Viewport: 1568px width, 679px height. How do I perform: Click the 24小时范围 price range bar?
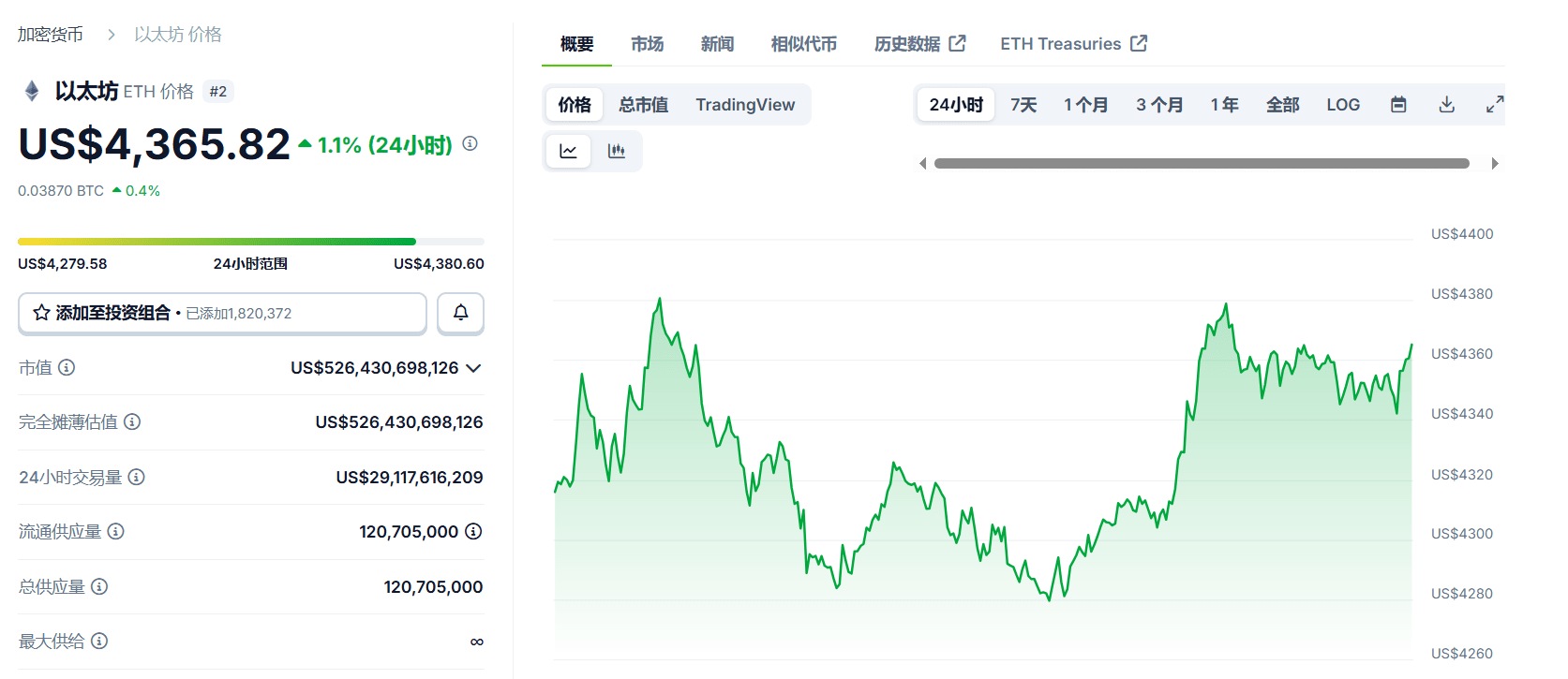(251, 242)
